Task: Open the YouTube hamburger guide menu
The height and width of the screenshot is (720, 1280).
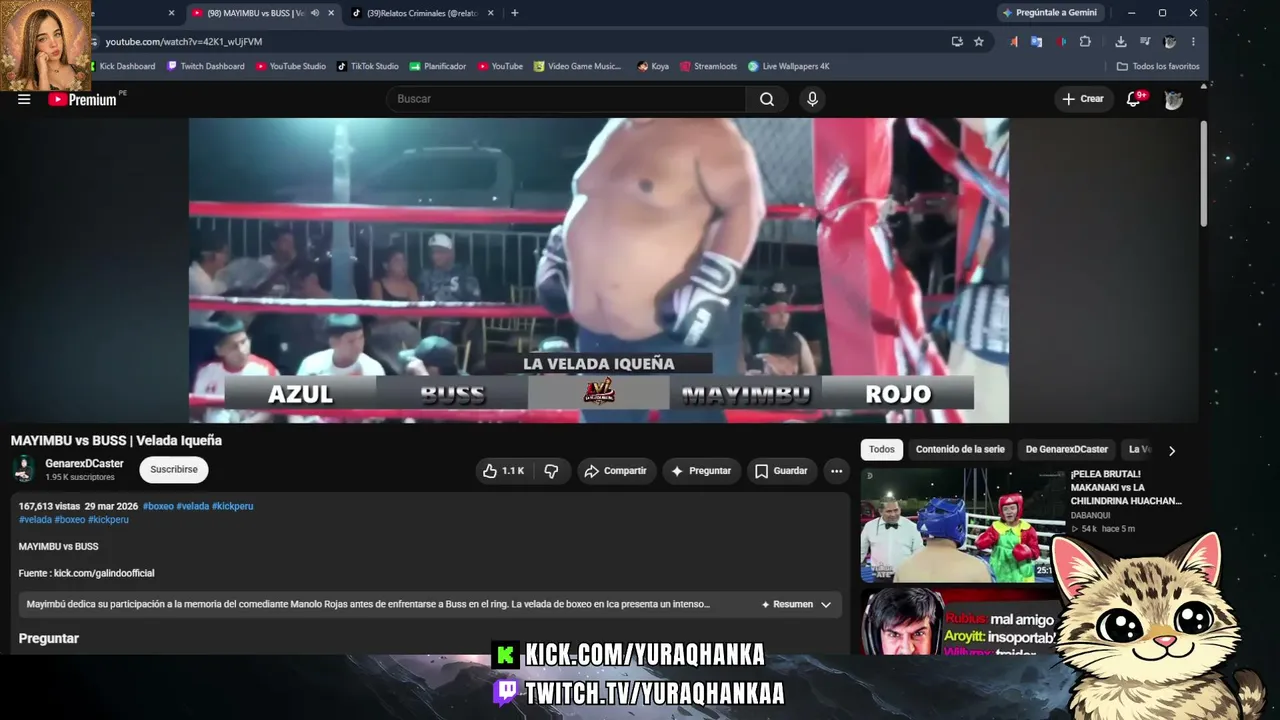Action: (x=24, y=99)
